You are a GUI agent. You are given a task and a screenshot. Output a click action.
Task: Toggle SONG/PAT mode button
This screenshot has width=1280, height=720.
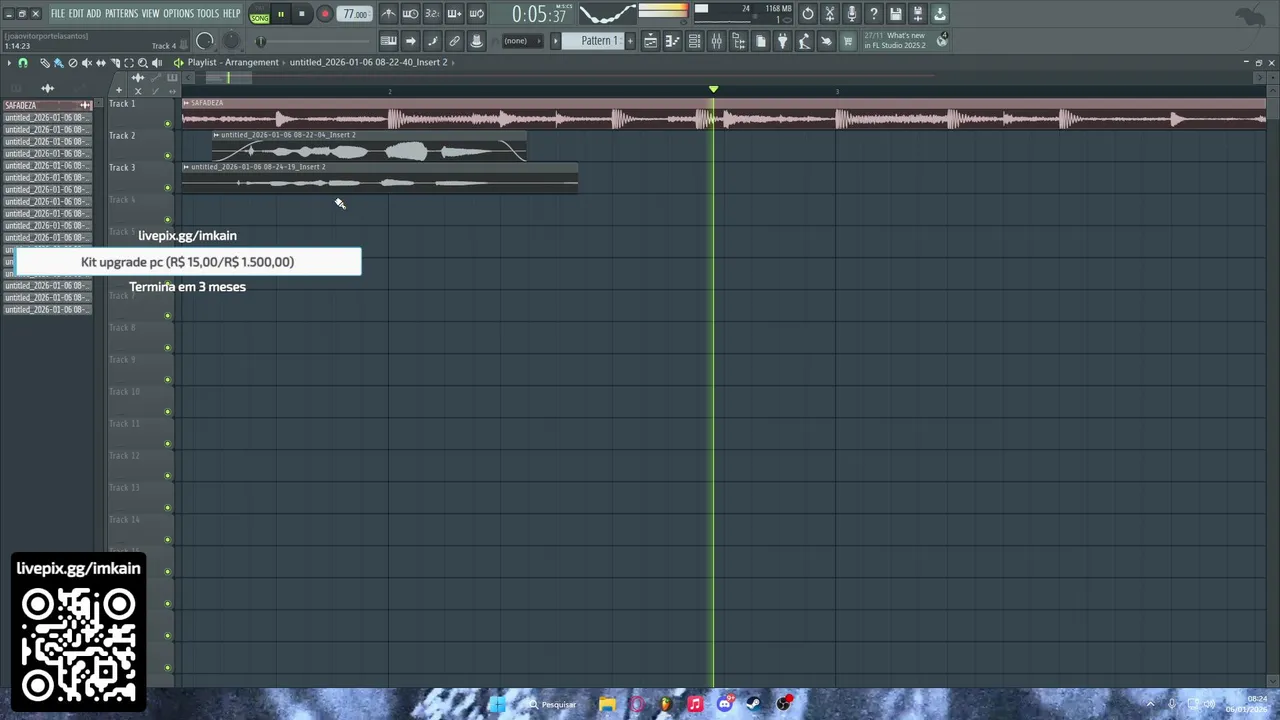[x=259, y=15]
